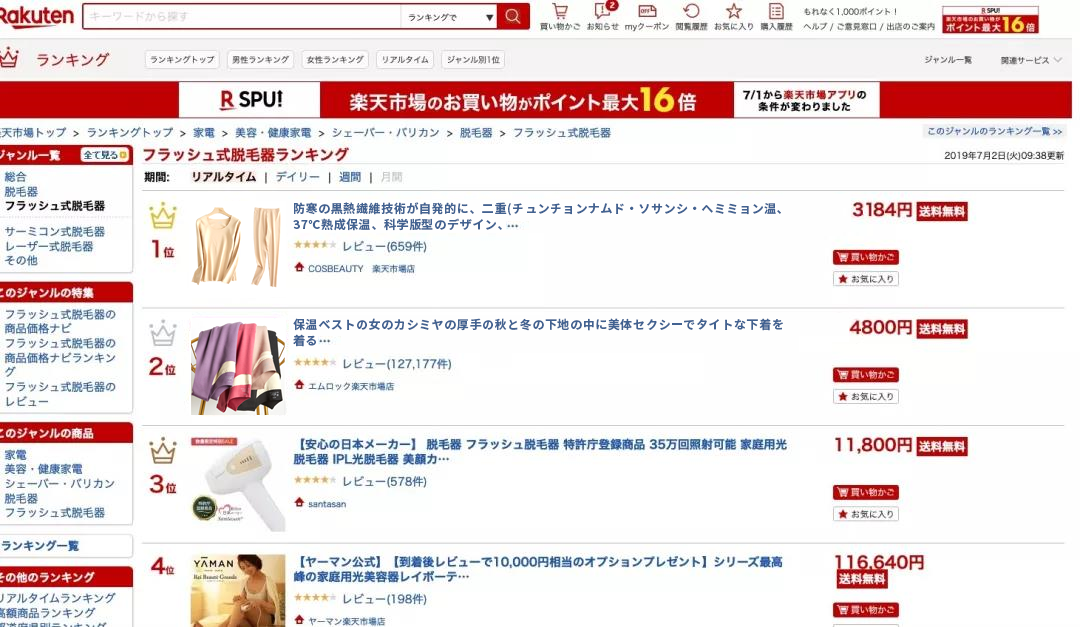Select the 男性ランキング tab
The width and height of the screenshot is (1080, 627).
click(x=260, y=60)
